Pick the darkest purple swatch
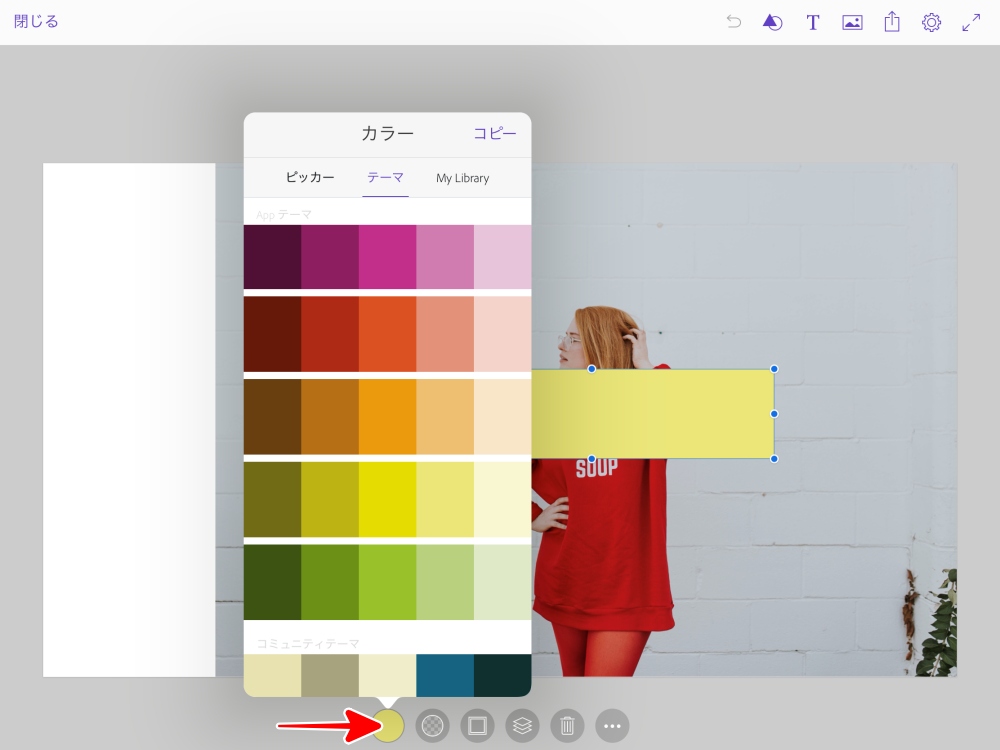The width and height of the screenshot is (1000, 750). click(272, 257)
